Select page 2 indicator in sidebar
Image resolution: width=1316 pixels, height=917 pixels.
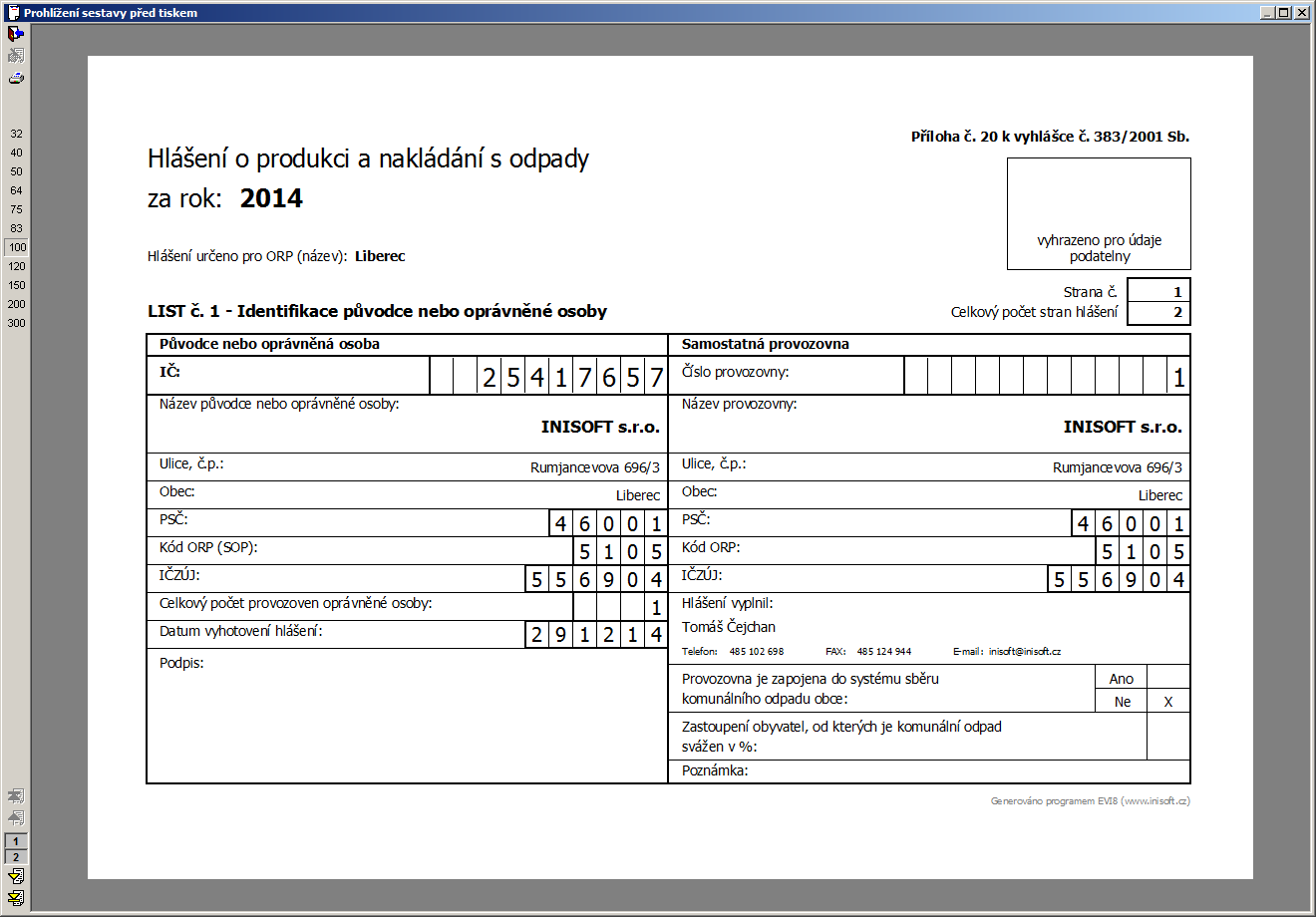[x=16, y=856]
